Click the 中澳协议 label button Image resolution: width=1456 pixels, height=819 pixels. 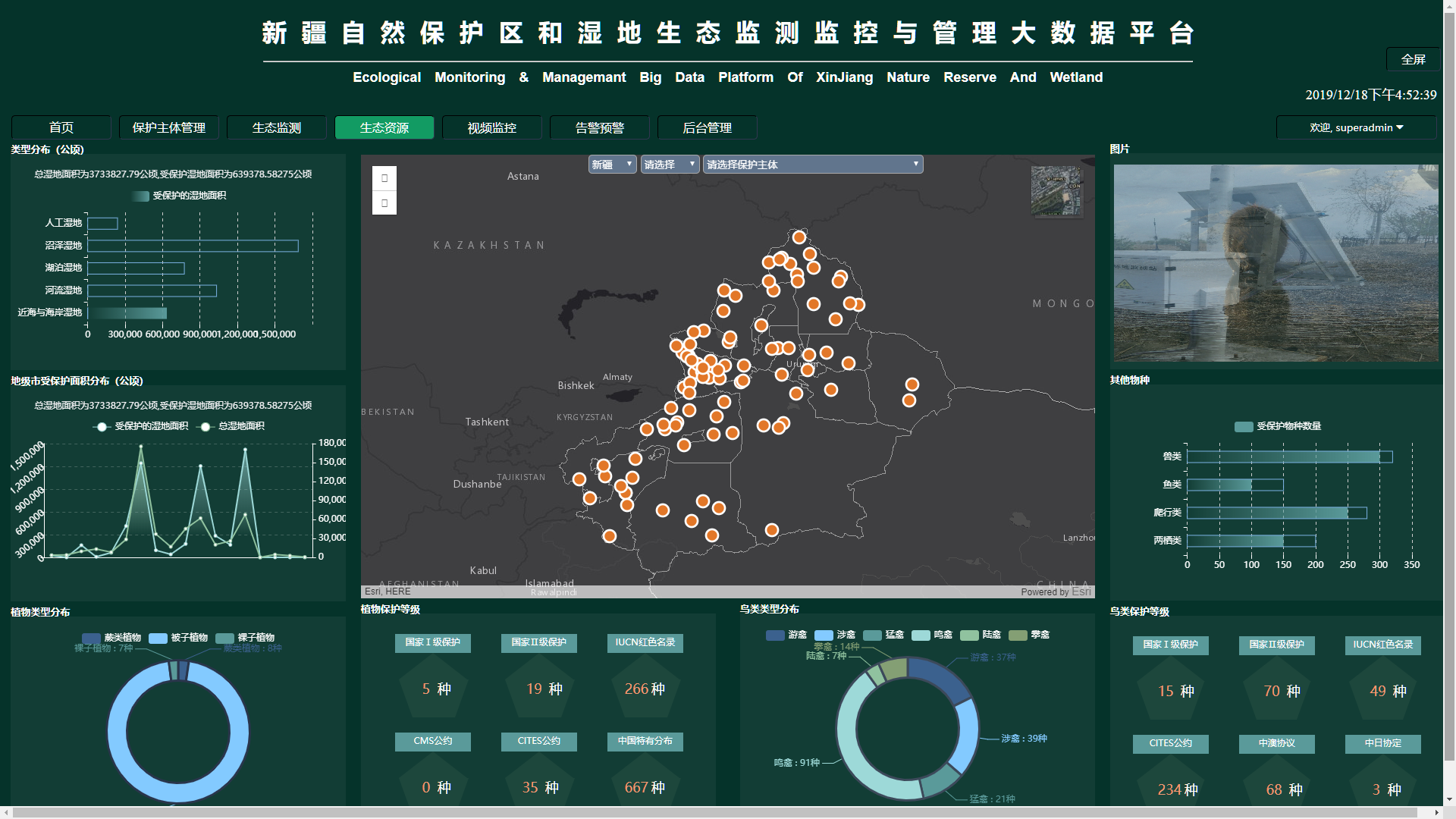[1277, 744]
